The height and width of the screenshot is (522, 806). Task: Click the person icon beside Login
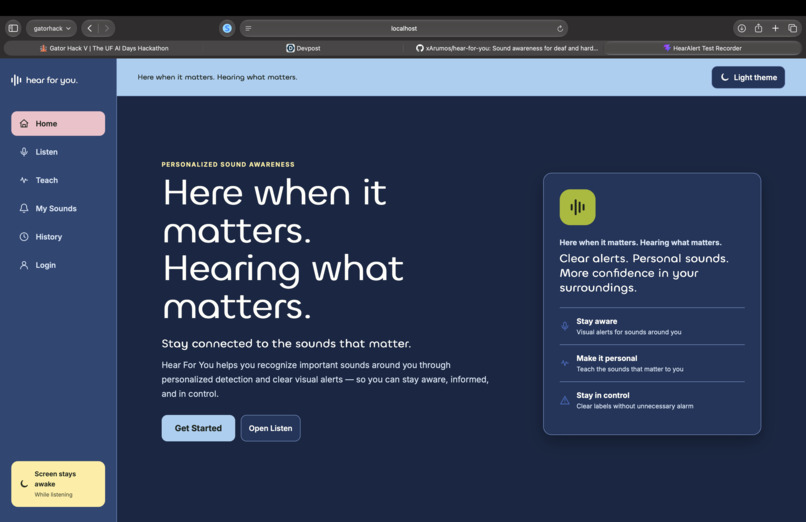(24, 265)
